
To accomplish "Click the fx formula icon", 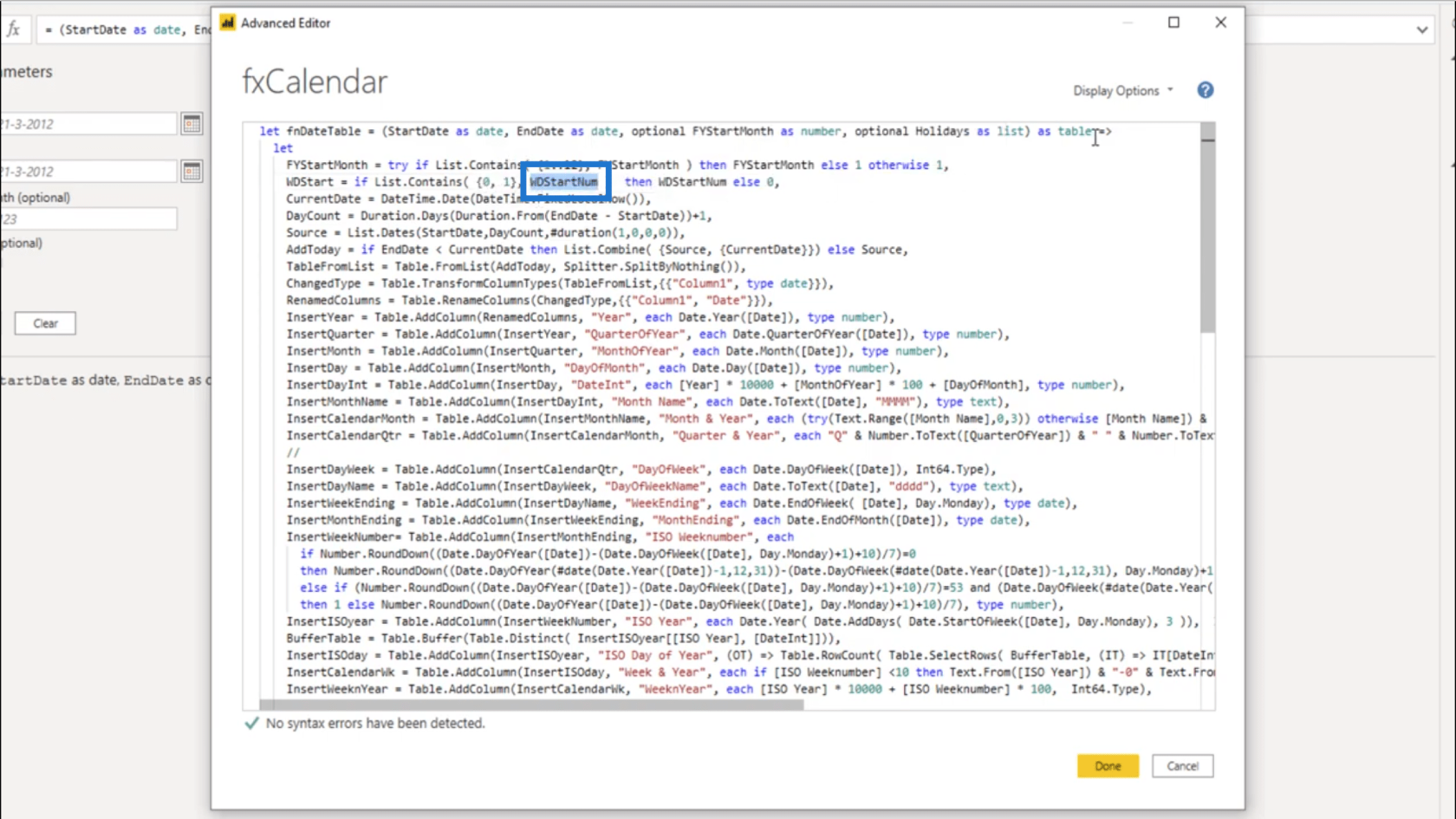I will [14, 29].
